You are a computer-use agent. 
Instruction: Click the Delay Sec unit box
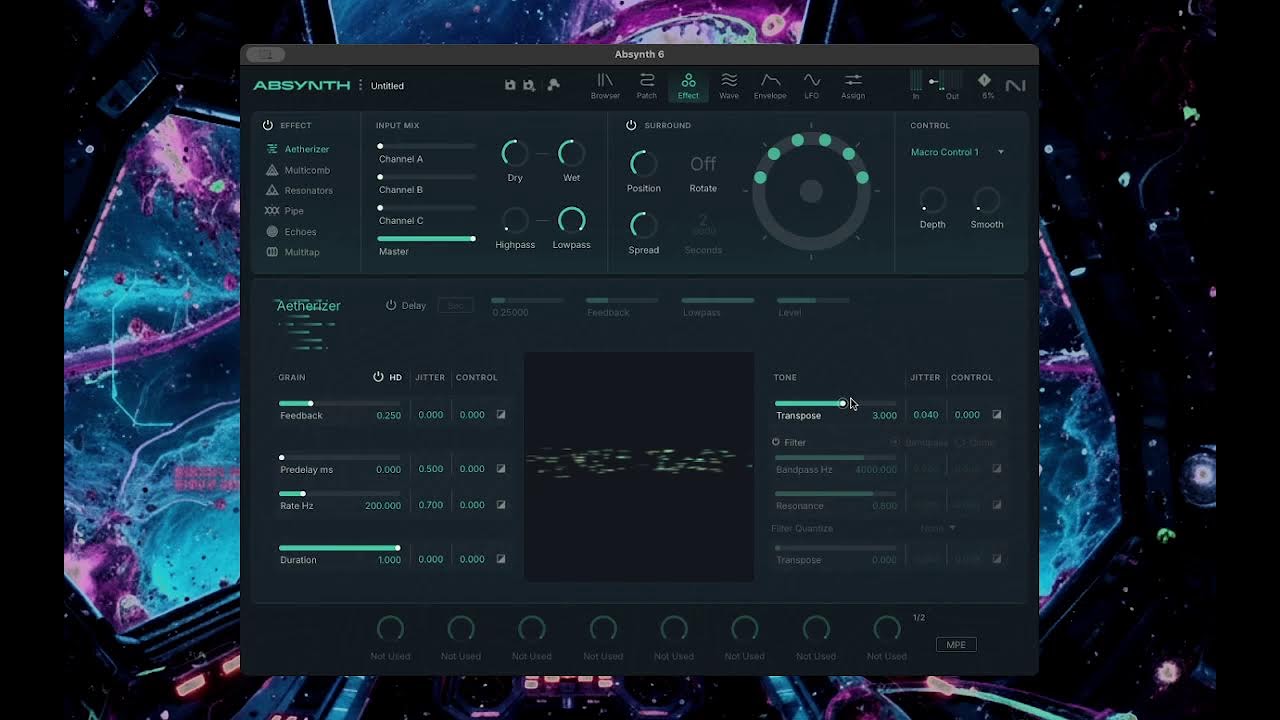[x=455, y=305]
